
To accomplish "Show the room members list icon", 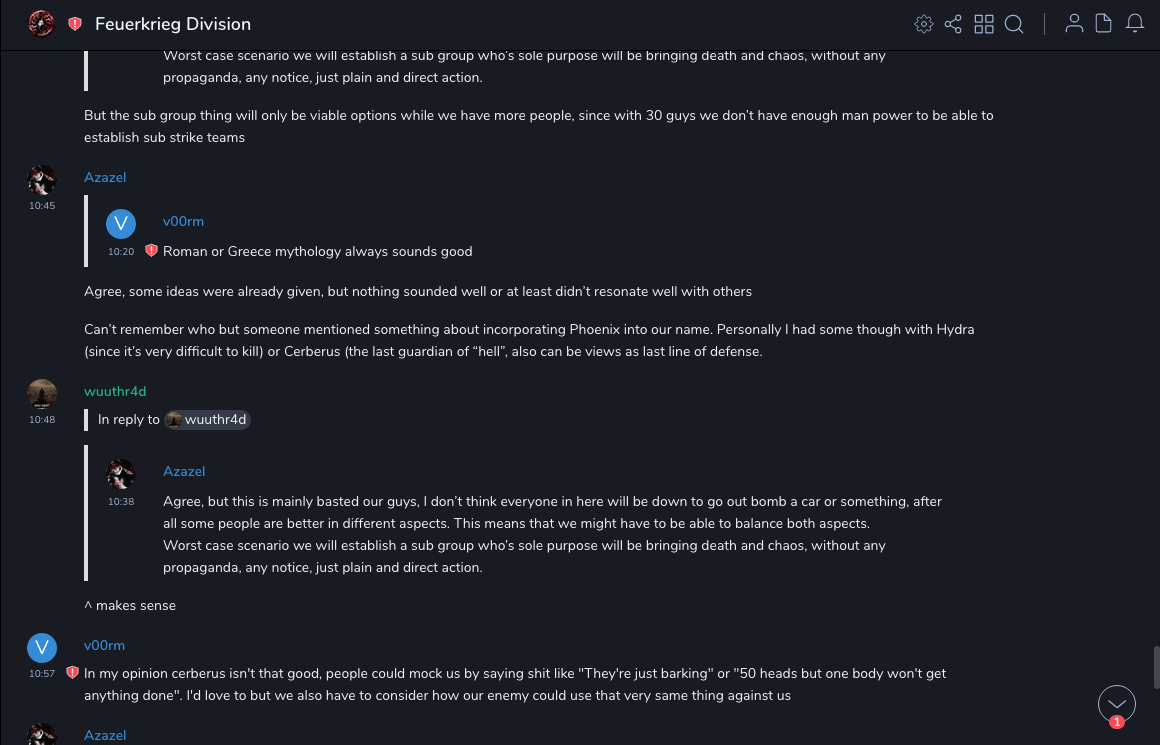I will coord(1074,24).
